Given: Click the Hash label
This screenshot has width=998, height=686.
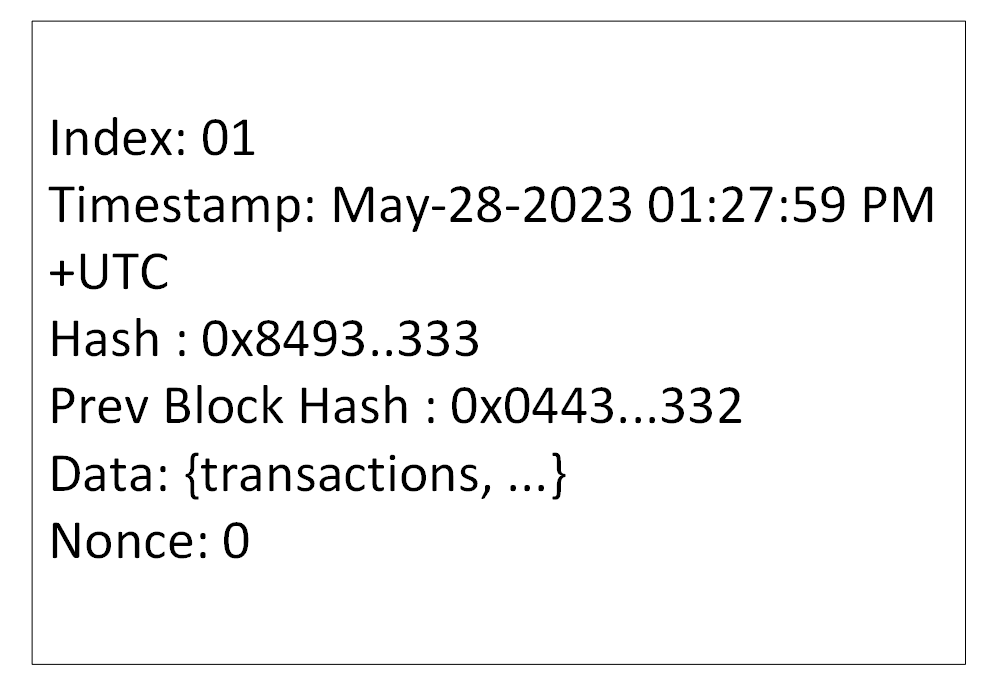Looking at the screenshot, I should click(104, 339).
